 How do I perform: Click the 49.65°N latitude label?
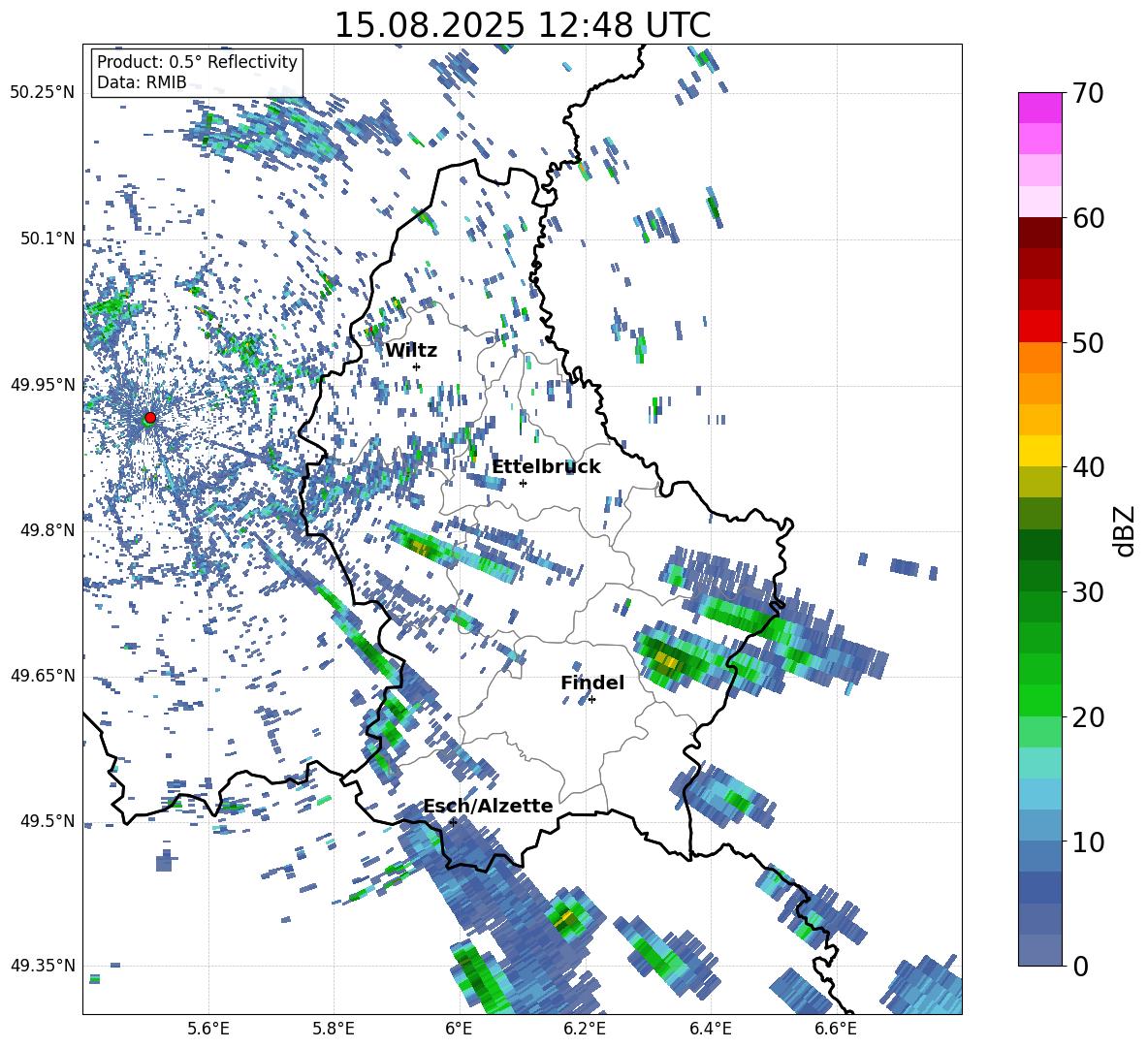43,675
